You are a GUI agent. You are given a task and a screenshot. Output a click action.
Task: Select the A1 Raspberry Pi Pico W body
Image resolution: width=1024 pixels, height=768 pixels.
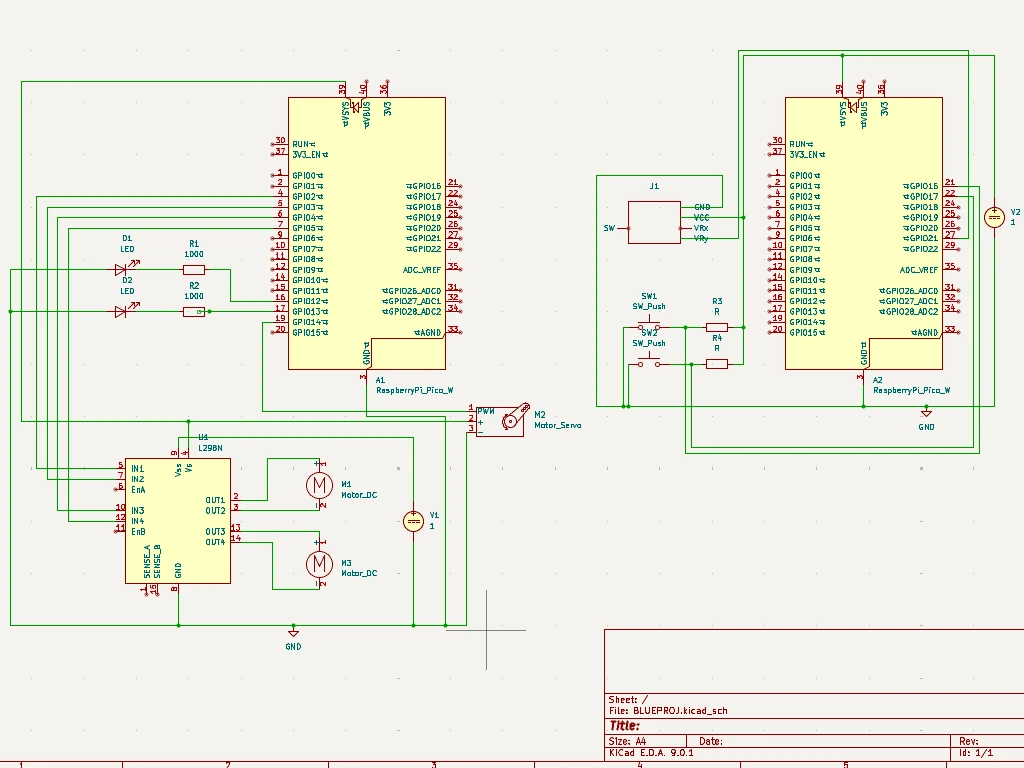pos(367,233)
